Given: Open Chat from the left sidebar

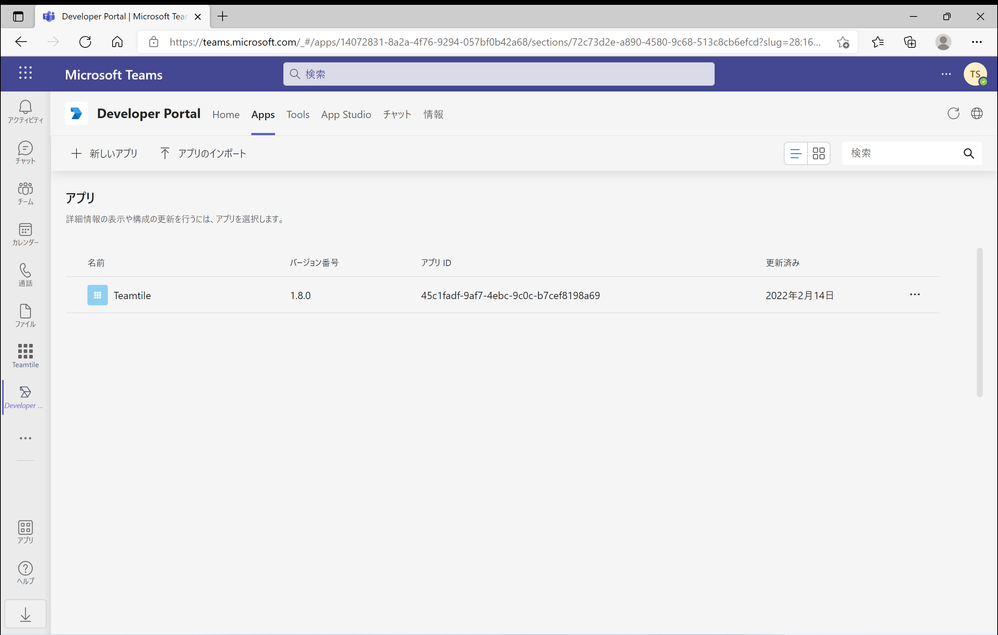Looking at the screenshot, I should click(25, 152).
